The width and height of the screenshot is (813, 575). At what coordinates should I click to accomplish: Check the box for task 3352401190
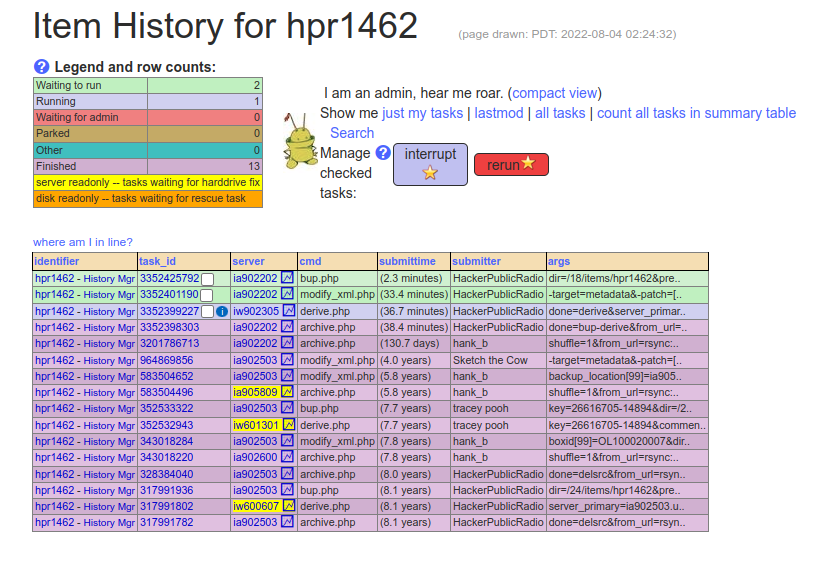[206, 296]
